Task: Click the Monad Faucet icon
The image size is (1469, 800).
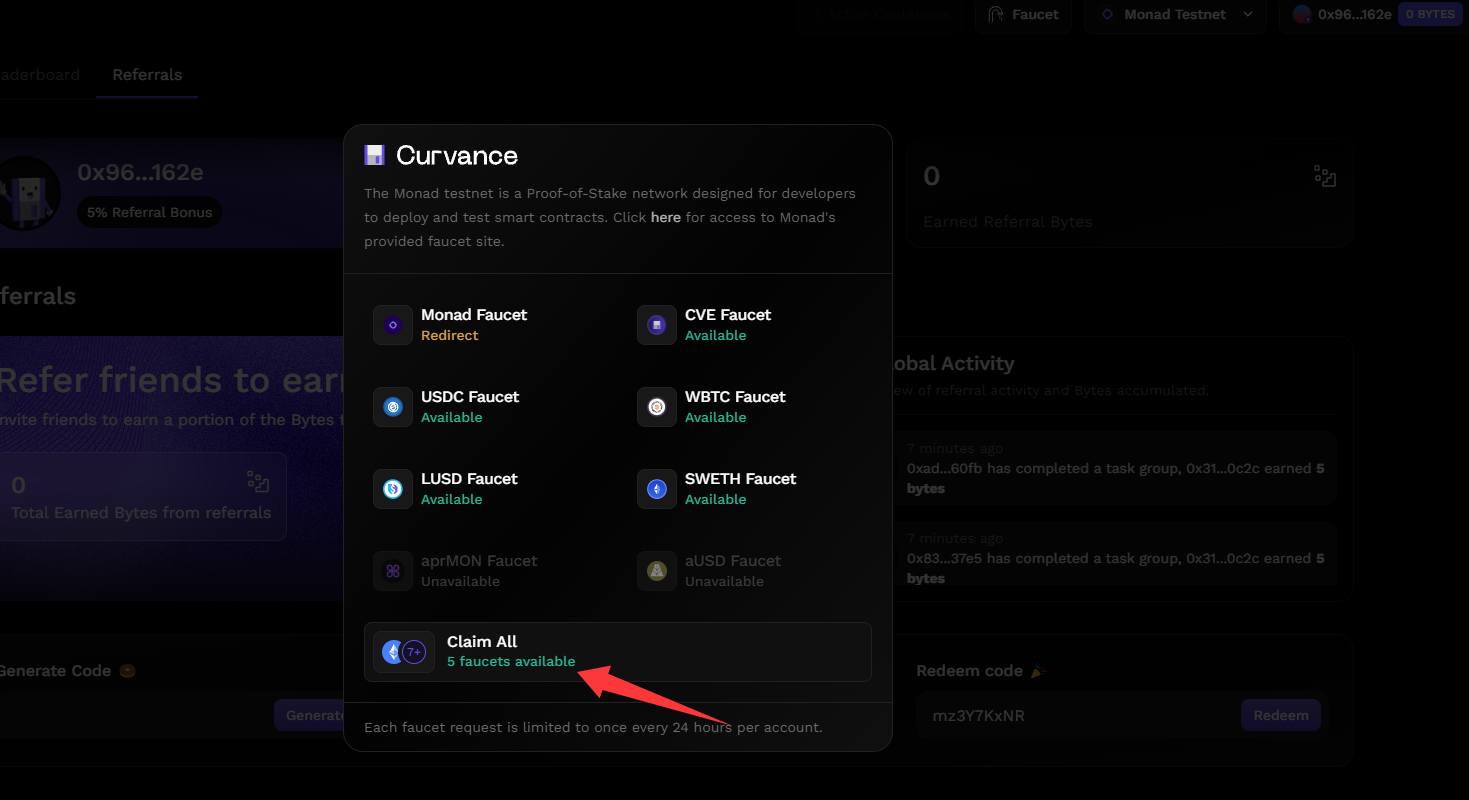Action: pyautogui.click(x=393, y=325)
